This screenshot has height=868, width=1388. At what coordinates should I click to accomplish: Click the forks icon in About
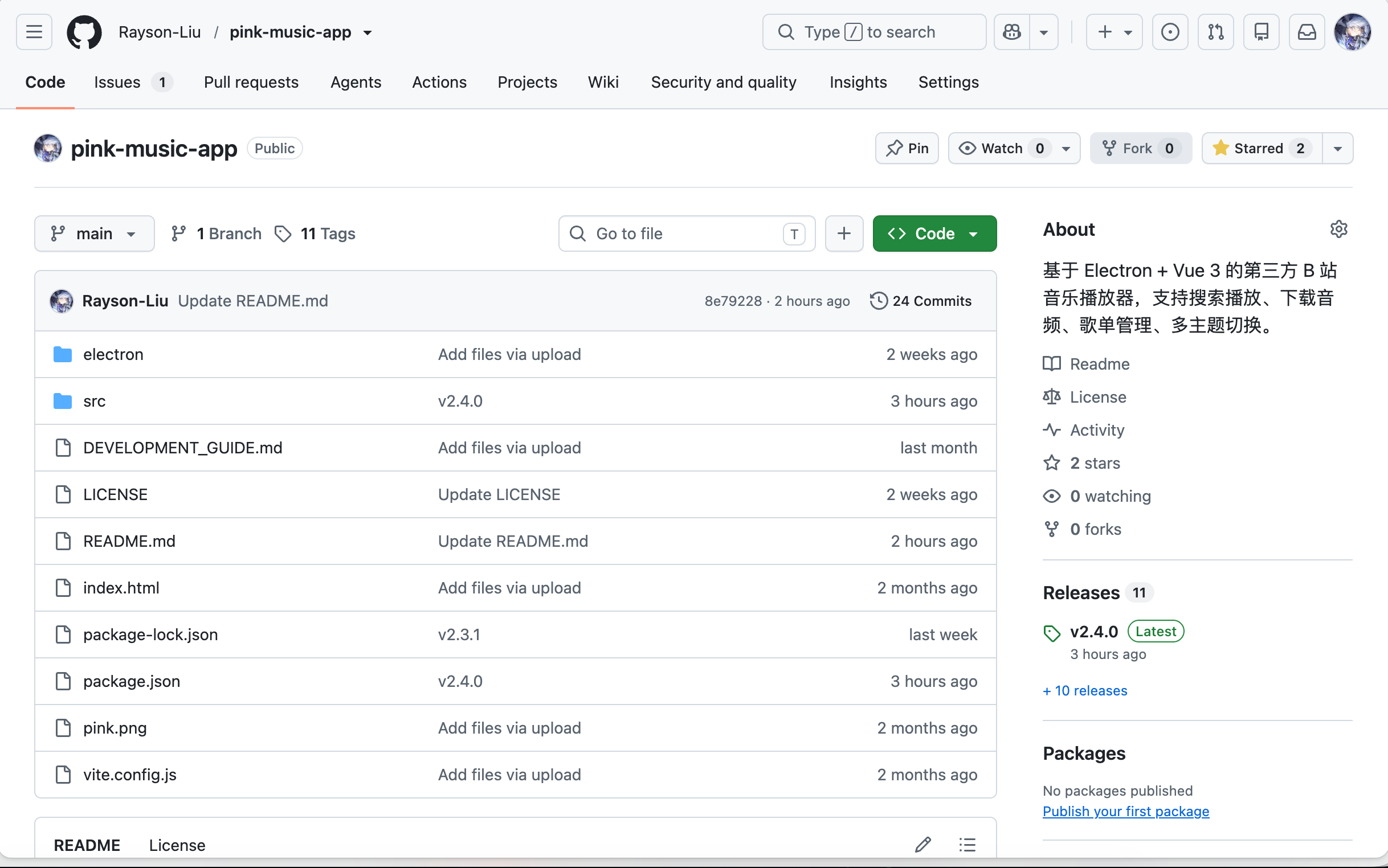(1051, 529)
